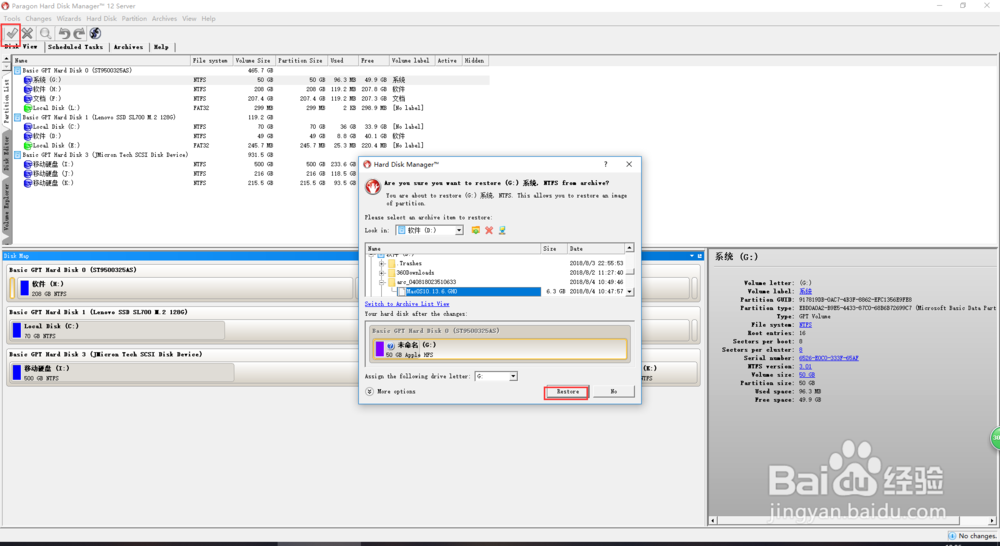Click the magnifier view-changes toolbar icon
The image size is (1000, 546).
[x=45, y=33]
